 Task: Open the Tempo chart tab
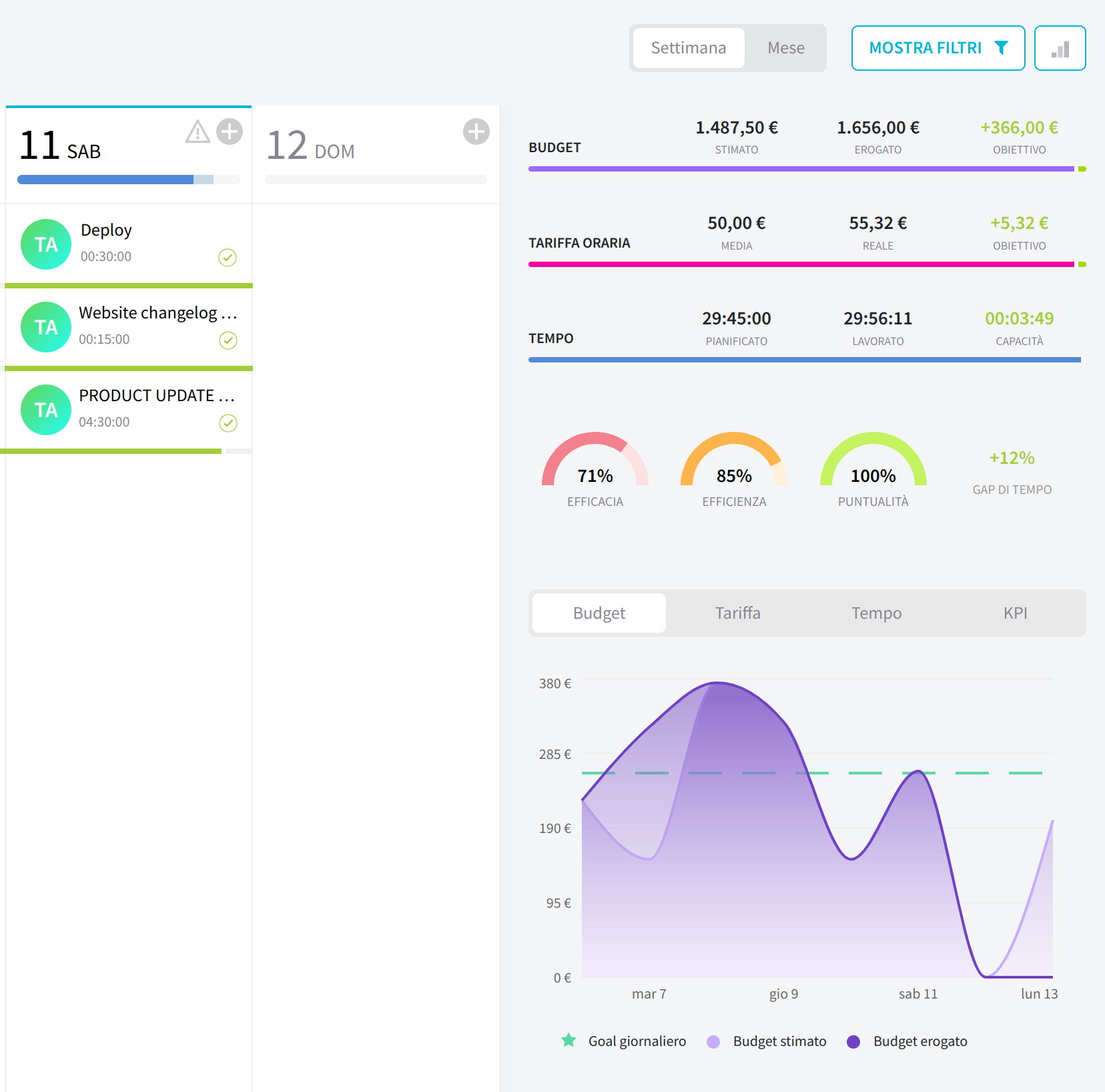click(x=877, y=613)
